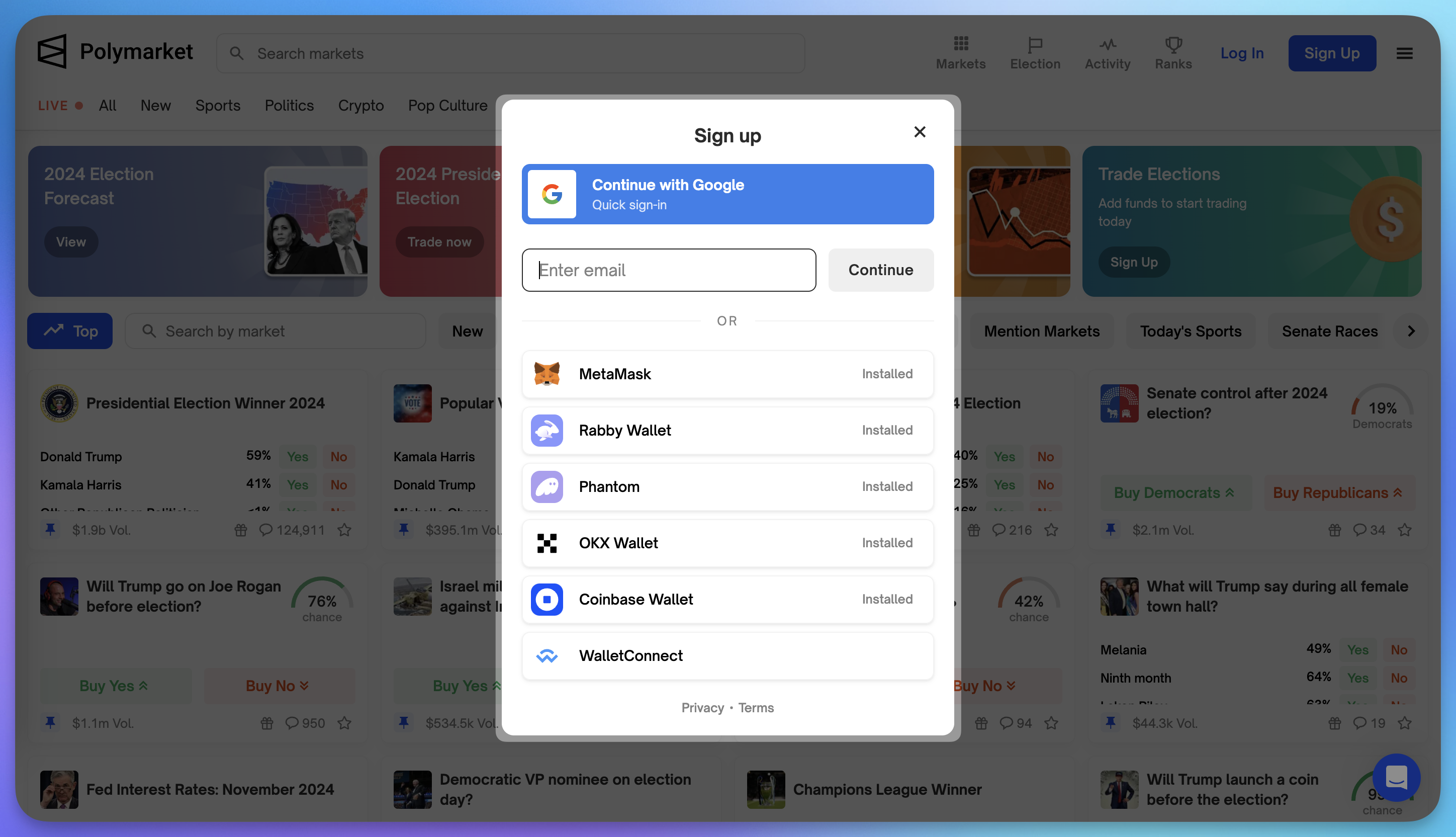
Task: Select the All category tab
Action: pos(108,106)
